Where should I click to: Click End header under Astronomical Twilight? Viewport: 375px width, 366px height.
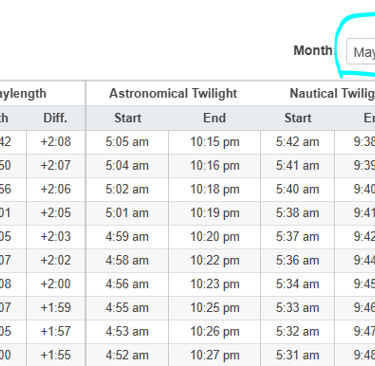pyautogui.click(x=214, y=118)
